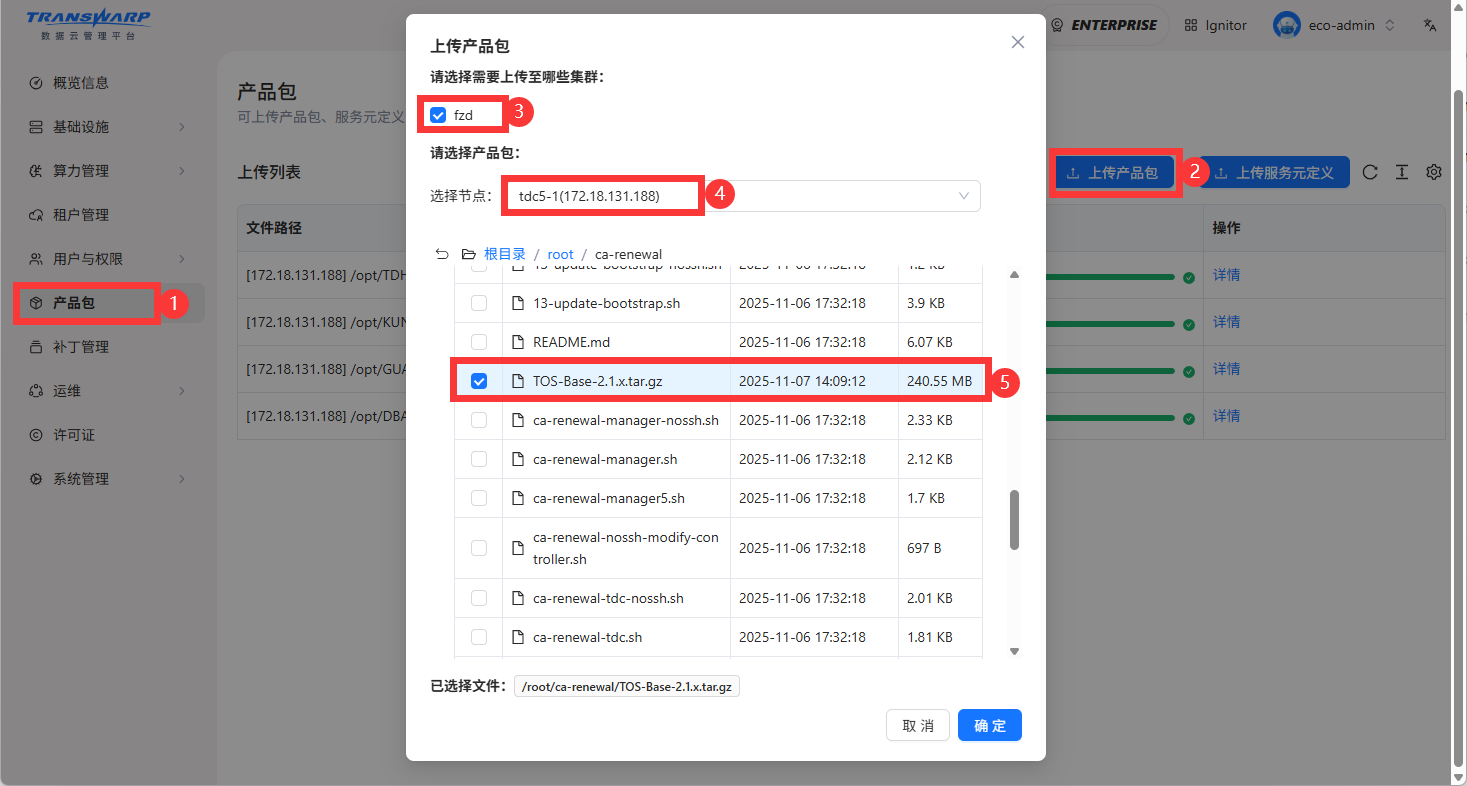
Task: Click the language translation icon
Action: (1430, 25)
